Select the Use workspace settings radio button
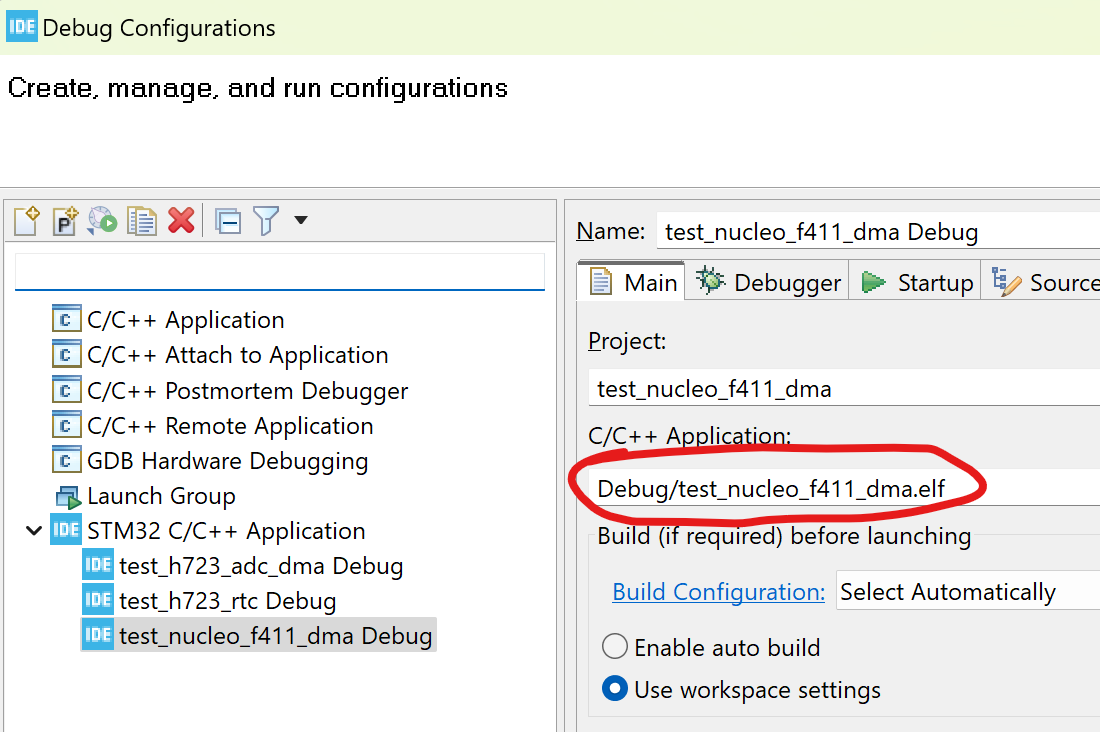 [615, 689]
